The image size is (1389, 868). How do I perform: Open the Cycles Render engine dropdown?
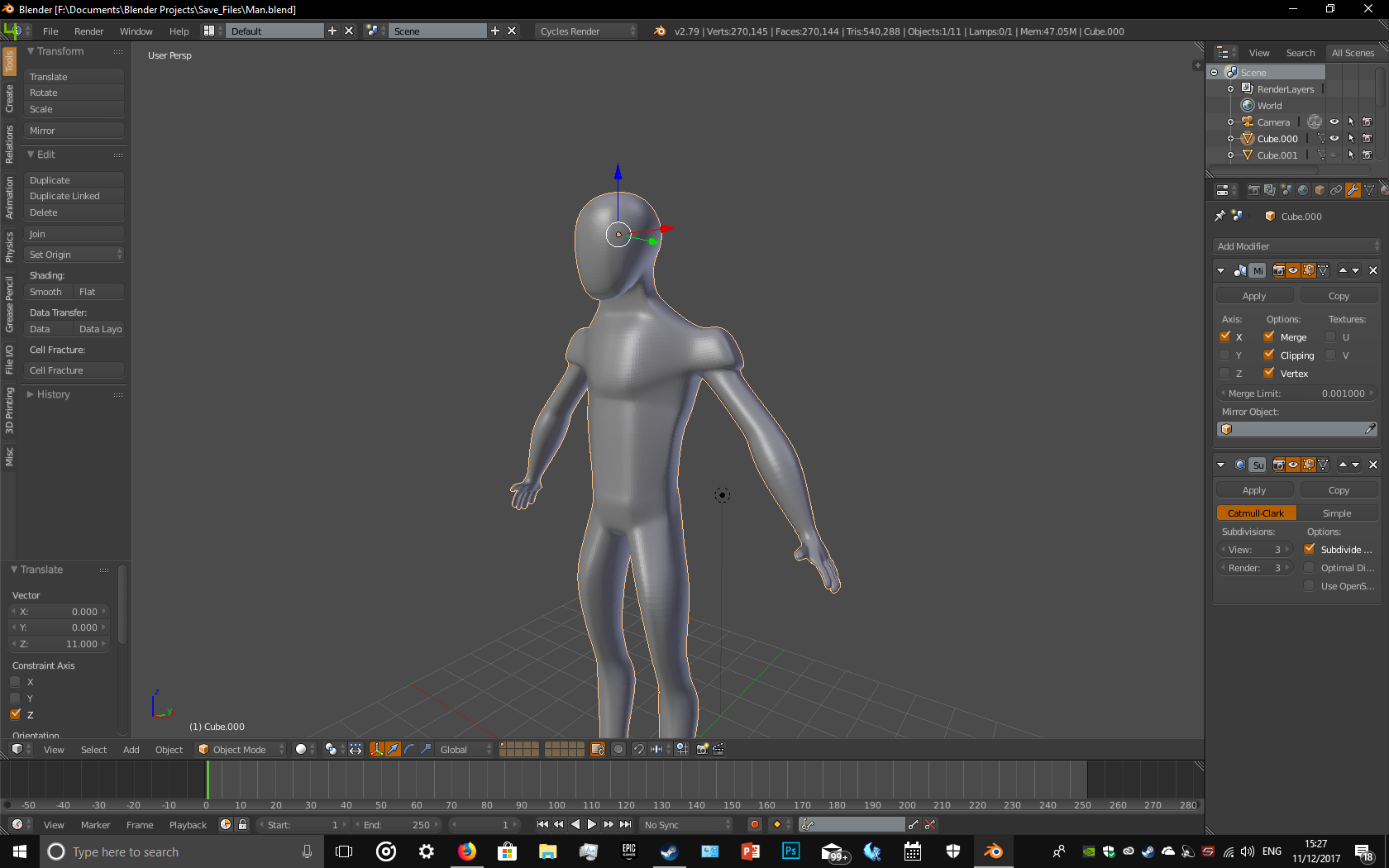pyautogui.click(x=586, y=31)
